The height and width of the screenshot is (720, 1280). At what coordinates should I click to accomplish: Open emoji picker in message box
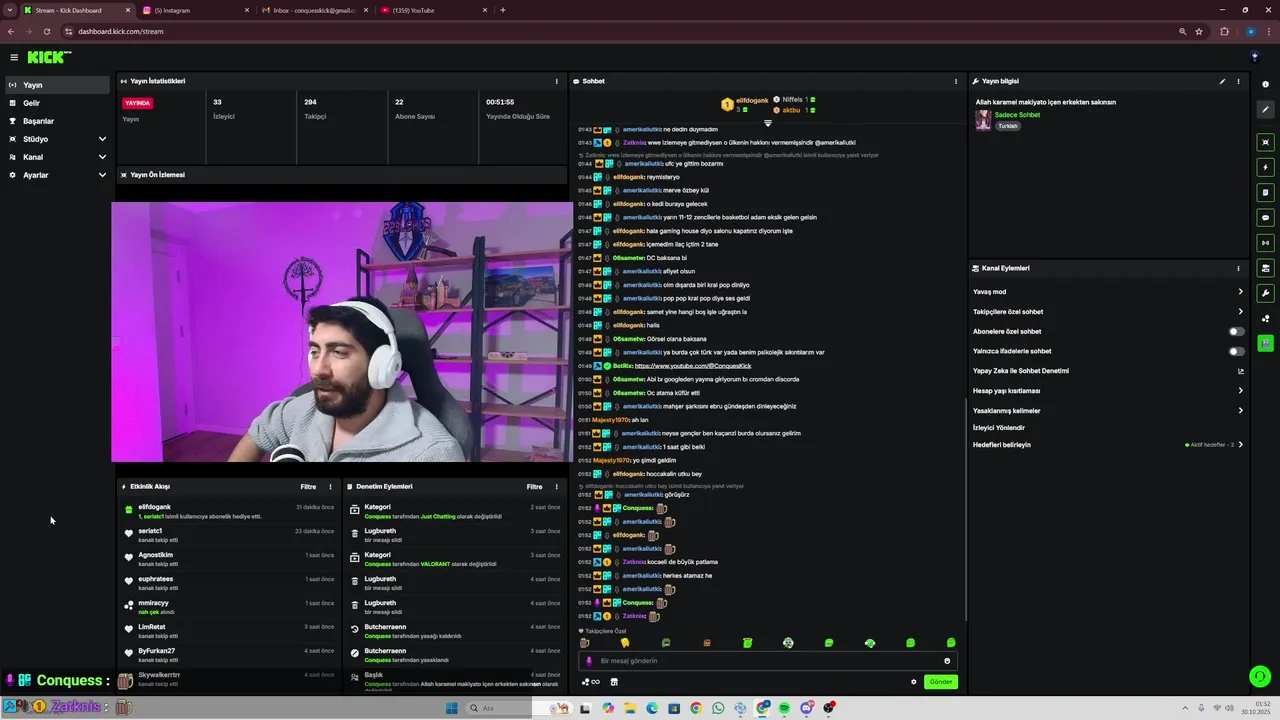[x=947, y=661]
